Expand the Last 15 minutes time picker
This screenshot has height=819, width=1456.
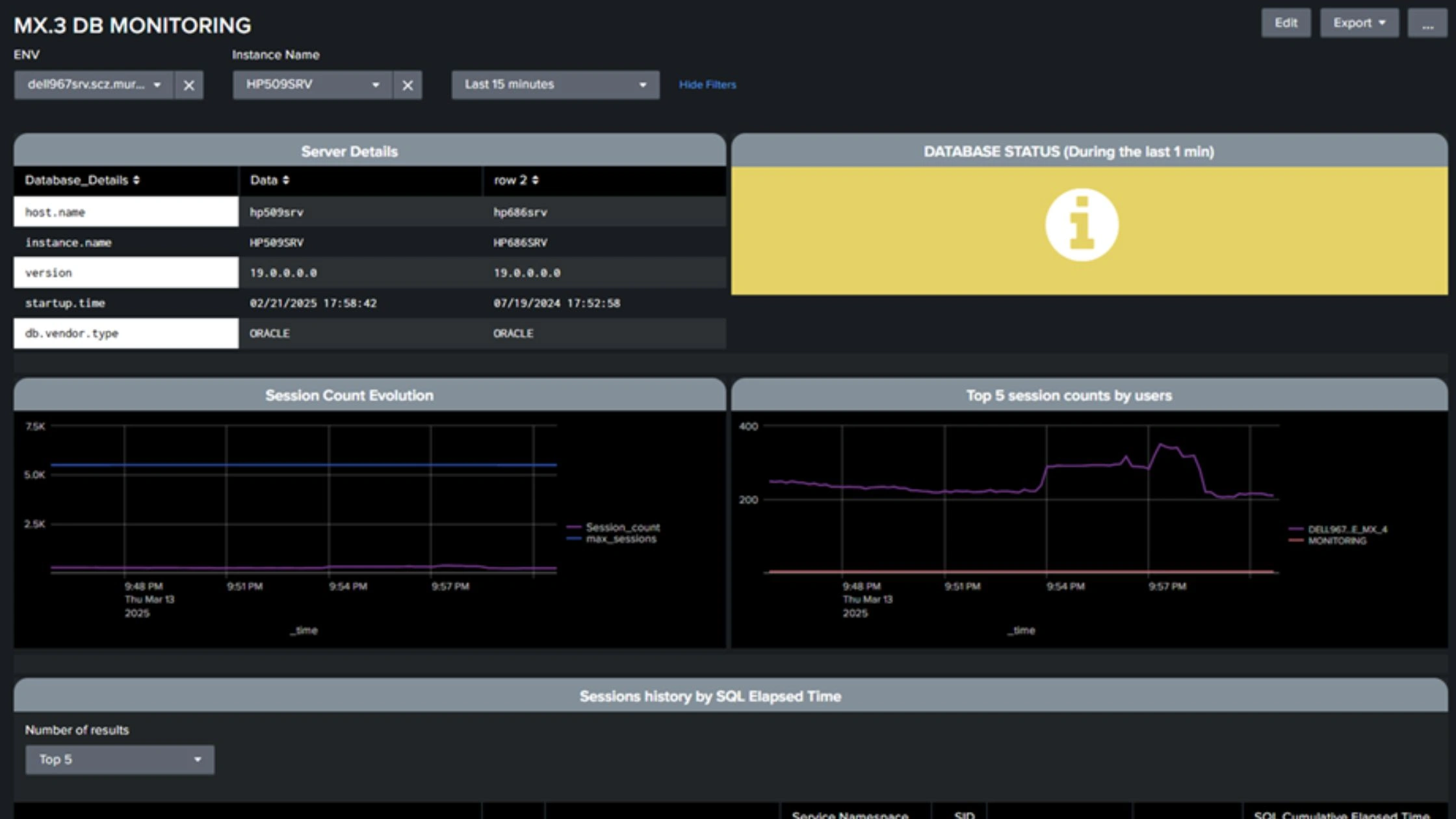[x=555, y=85]
